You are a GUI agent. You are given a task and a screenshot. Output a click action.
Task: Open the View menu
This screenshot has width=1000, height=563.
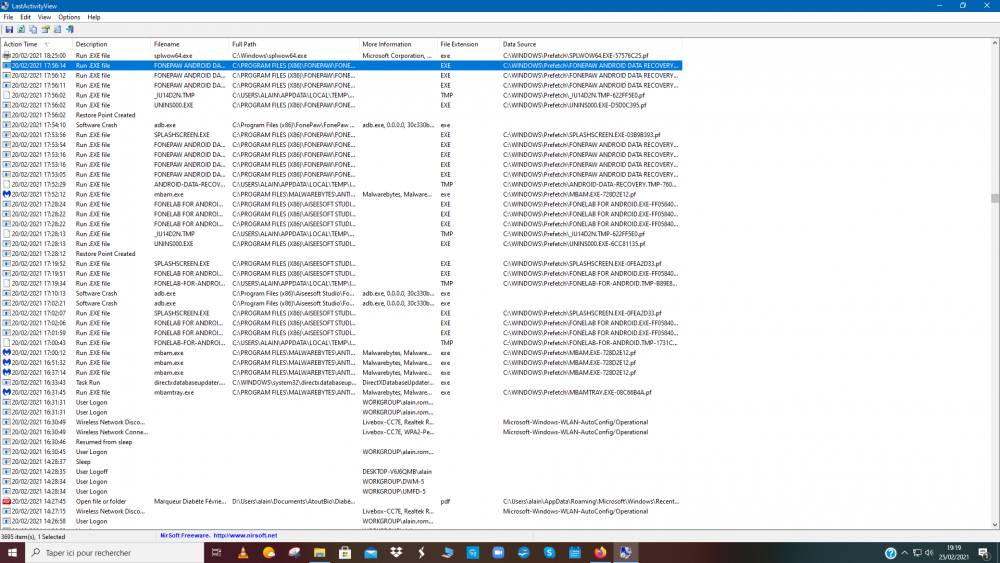point(44,17)
